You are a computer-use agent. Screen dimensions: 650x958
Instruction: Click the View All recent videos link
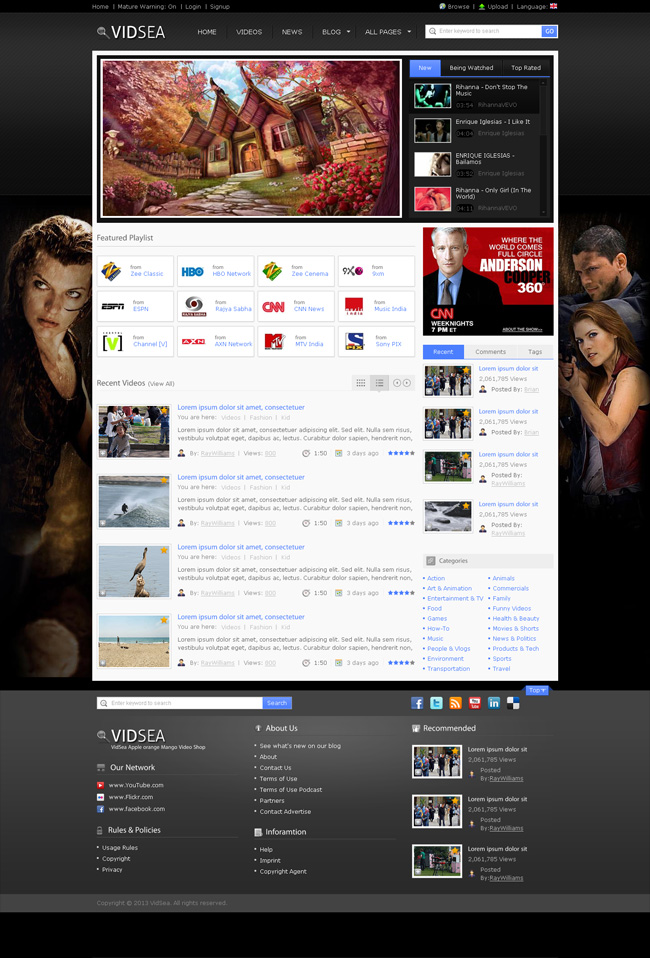click(x=161, y=384)
